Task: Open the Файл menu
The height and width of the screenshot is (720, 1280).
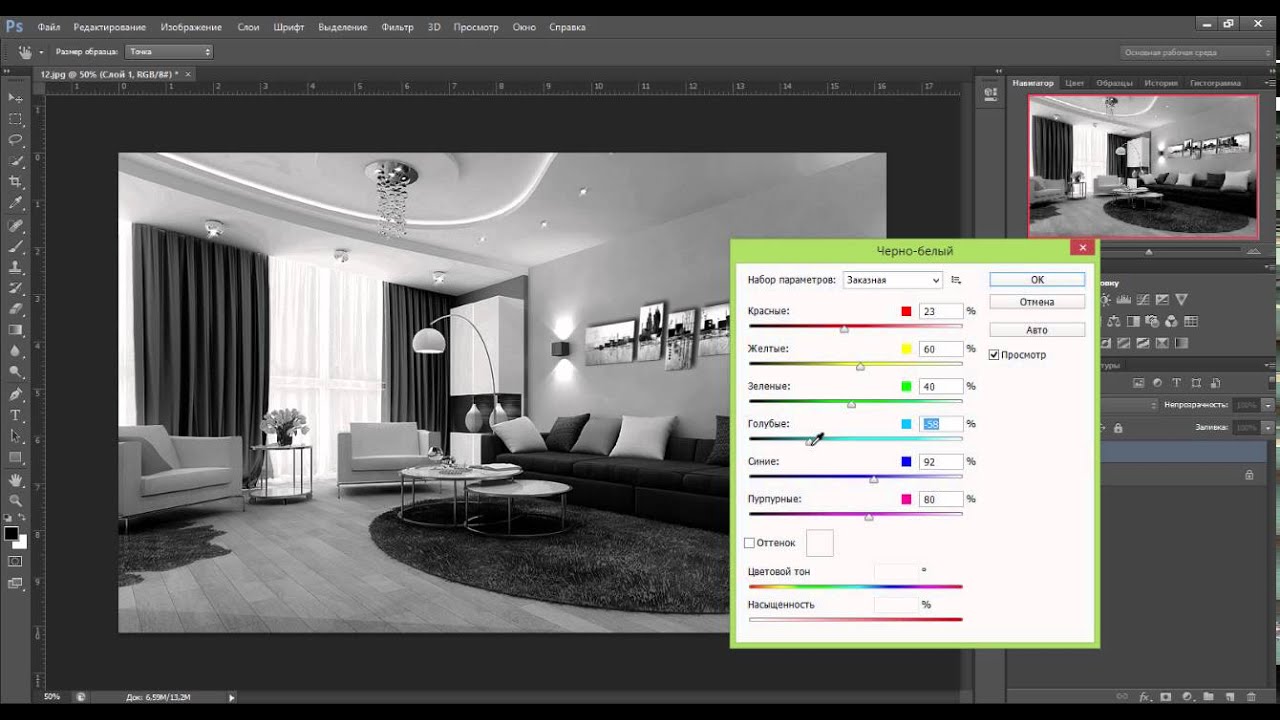Action: 49,27
